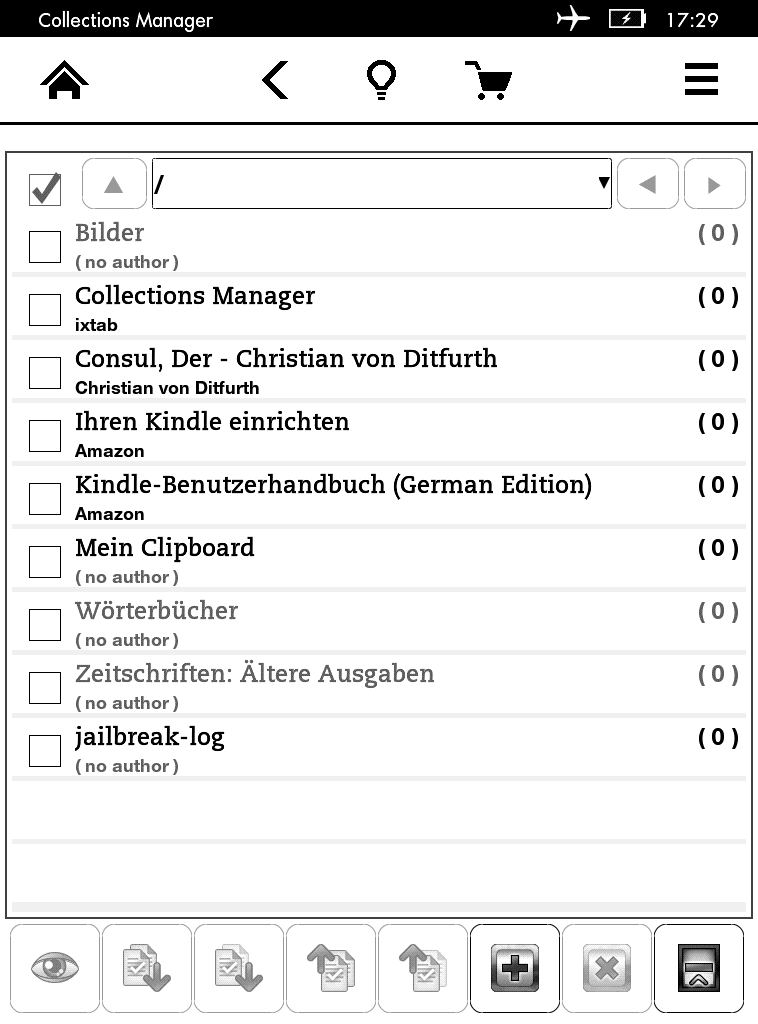The image size is (758, 1024).
Task: Open the lightbulb recommendations icon
Action: pos(381,80)
